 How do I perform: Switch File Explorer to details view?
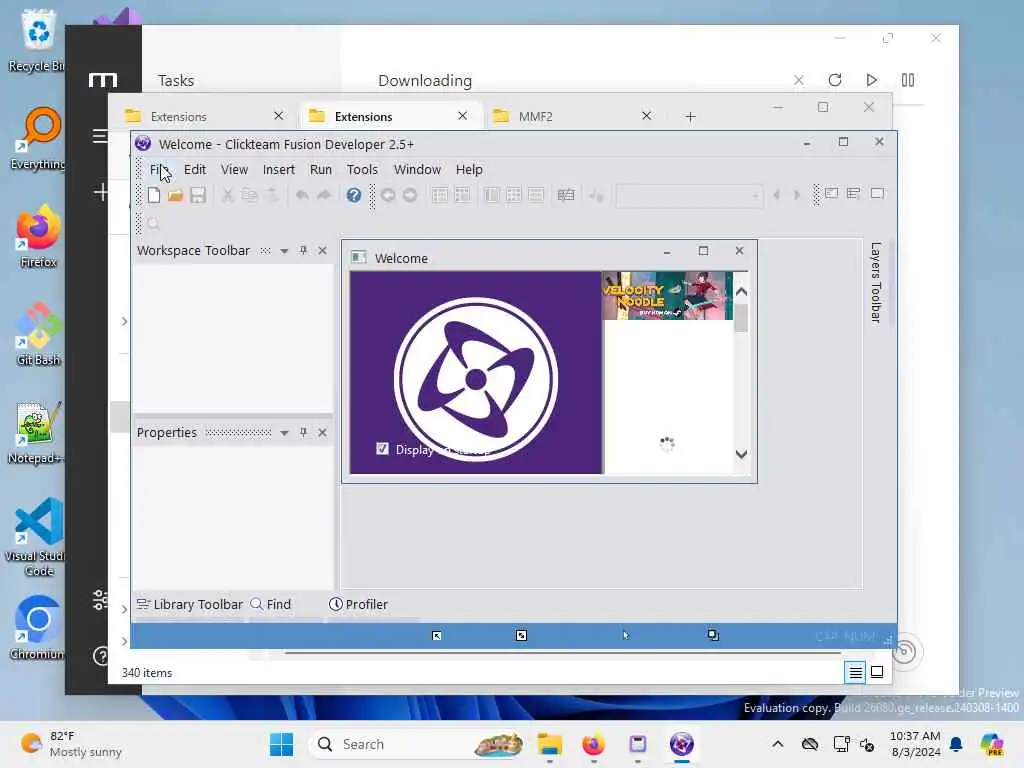coord(856,672)
